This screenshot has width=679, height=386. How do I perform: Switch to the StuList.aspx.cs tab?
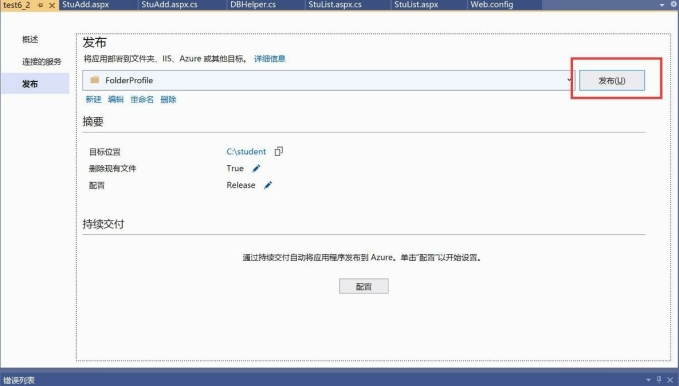point(335,5)
